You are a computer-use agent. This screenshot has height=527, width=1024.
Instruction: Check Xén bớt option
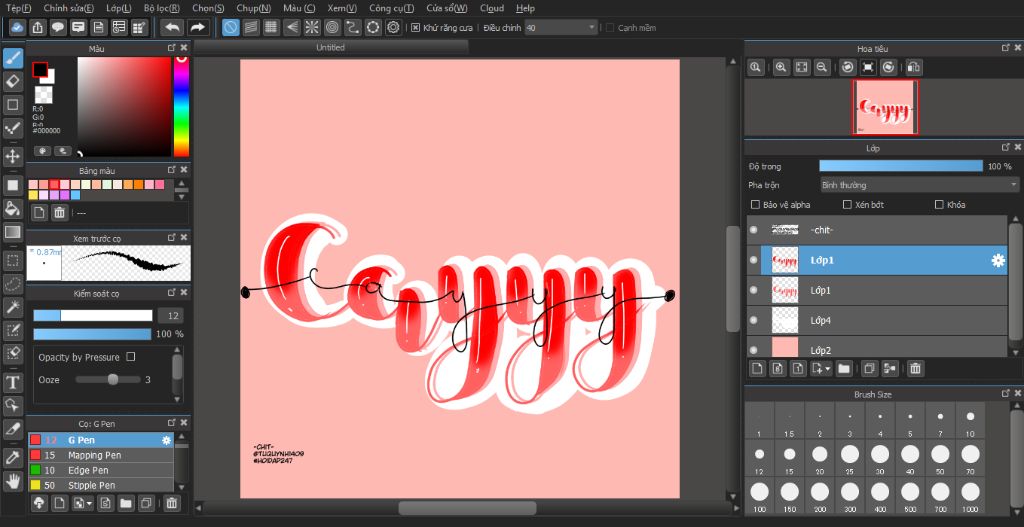pyautogui.click(x=847, y=204)
